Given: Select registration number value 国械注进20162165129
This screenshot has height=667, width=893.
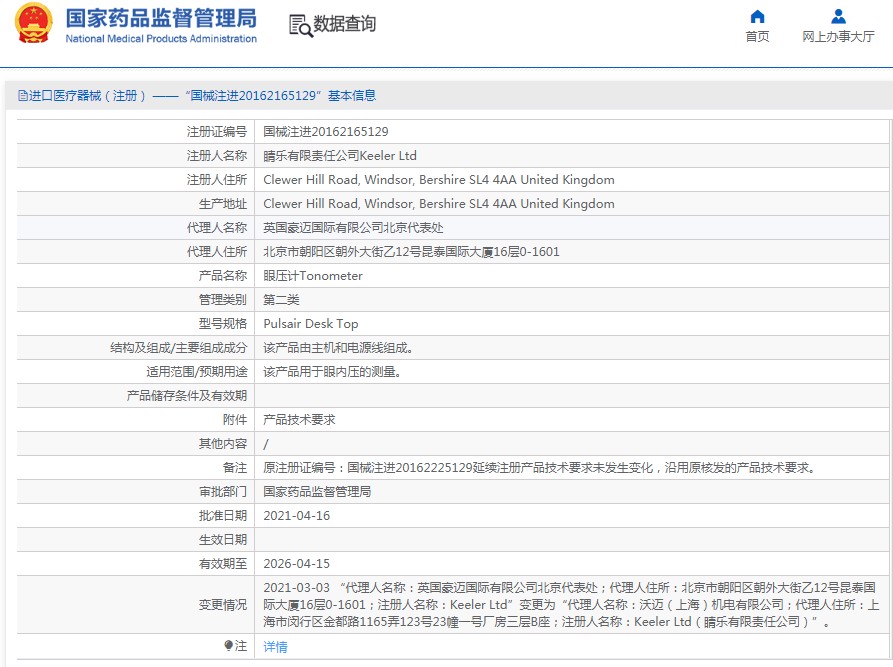Looking at the screenshot, I should [x=326, y=132].
